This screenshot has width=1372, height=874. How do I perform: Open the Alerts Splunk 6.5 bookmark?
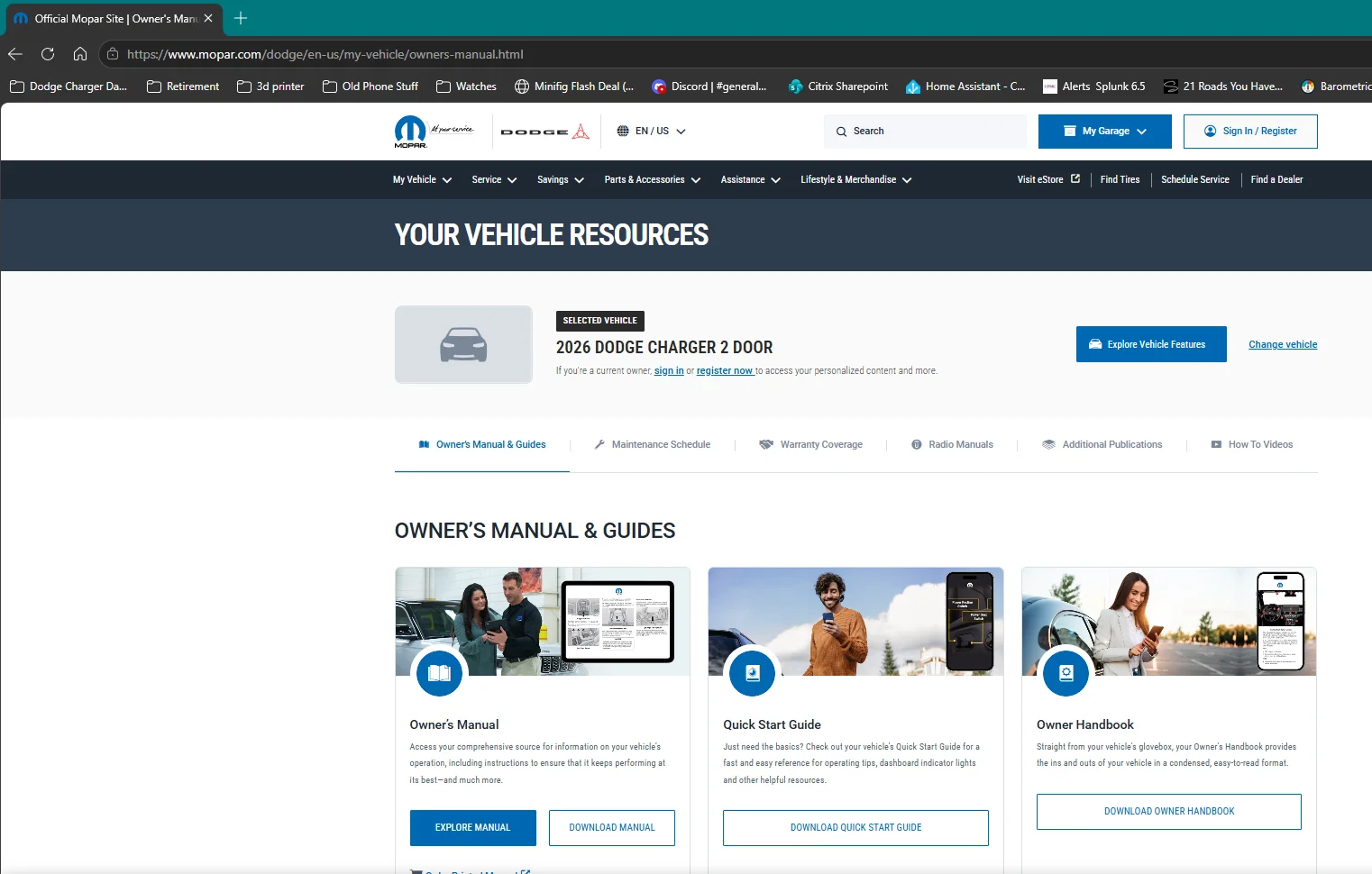1093,86
